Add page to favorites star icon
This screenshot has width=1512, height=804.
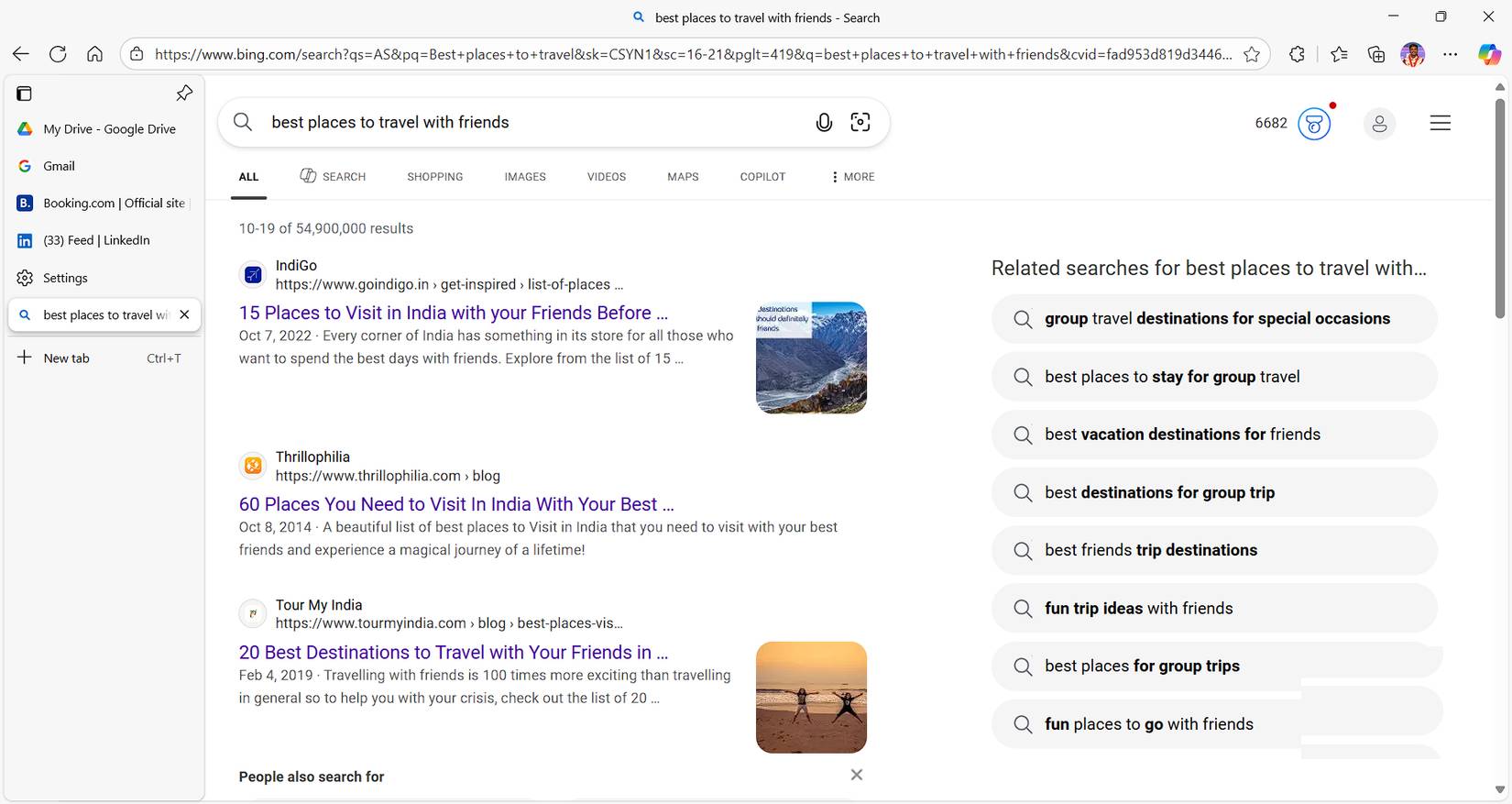tap(1251, 54)
